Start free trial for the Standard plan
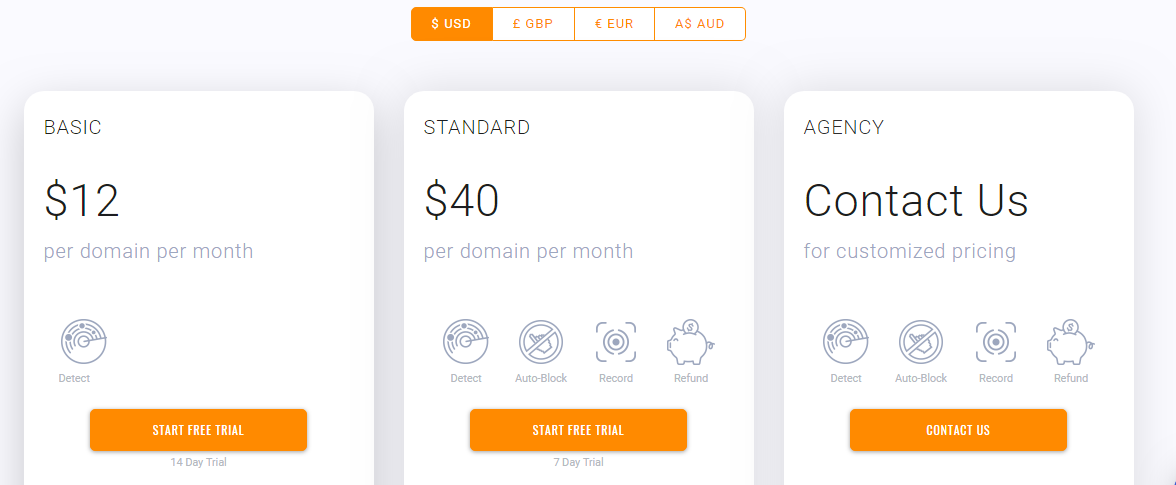This screenshot has width=1176, height=485. coord(578,430)
